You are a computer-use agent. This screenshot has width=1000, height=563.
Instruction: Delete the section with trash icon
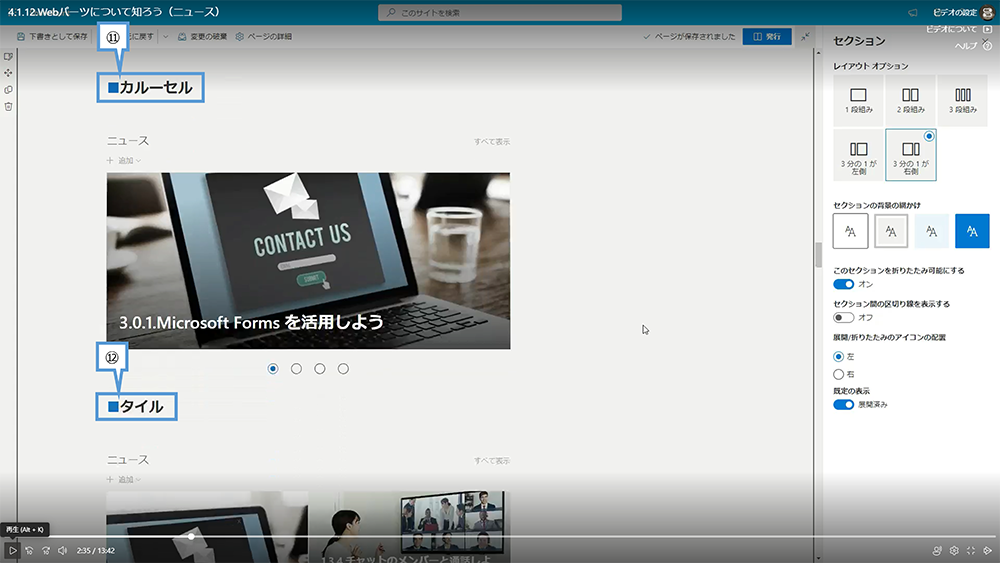coord(8,106)
